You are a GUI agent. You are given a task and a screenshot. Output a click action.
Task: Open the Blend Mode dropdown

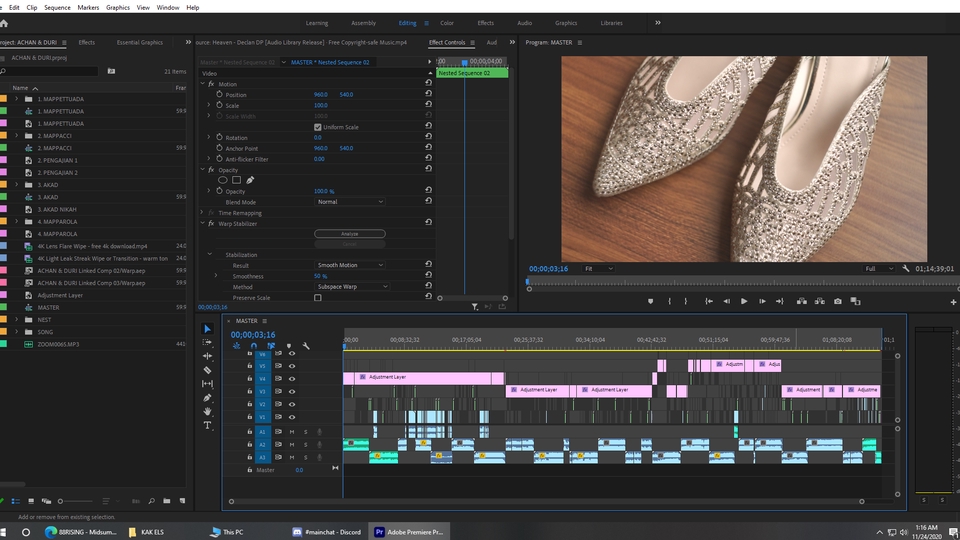tap(350, 201)
